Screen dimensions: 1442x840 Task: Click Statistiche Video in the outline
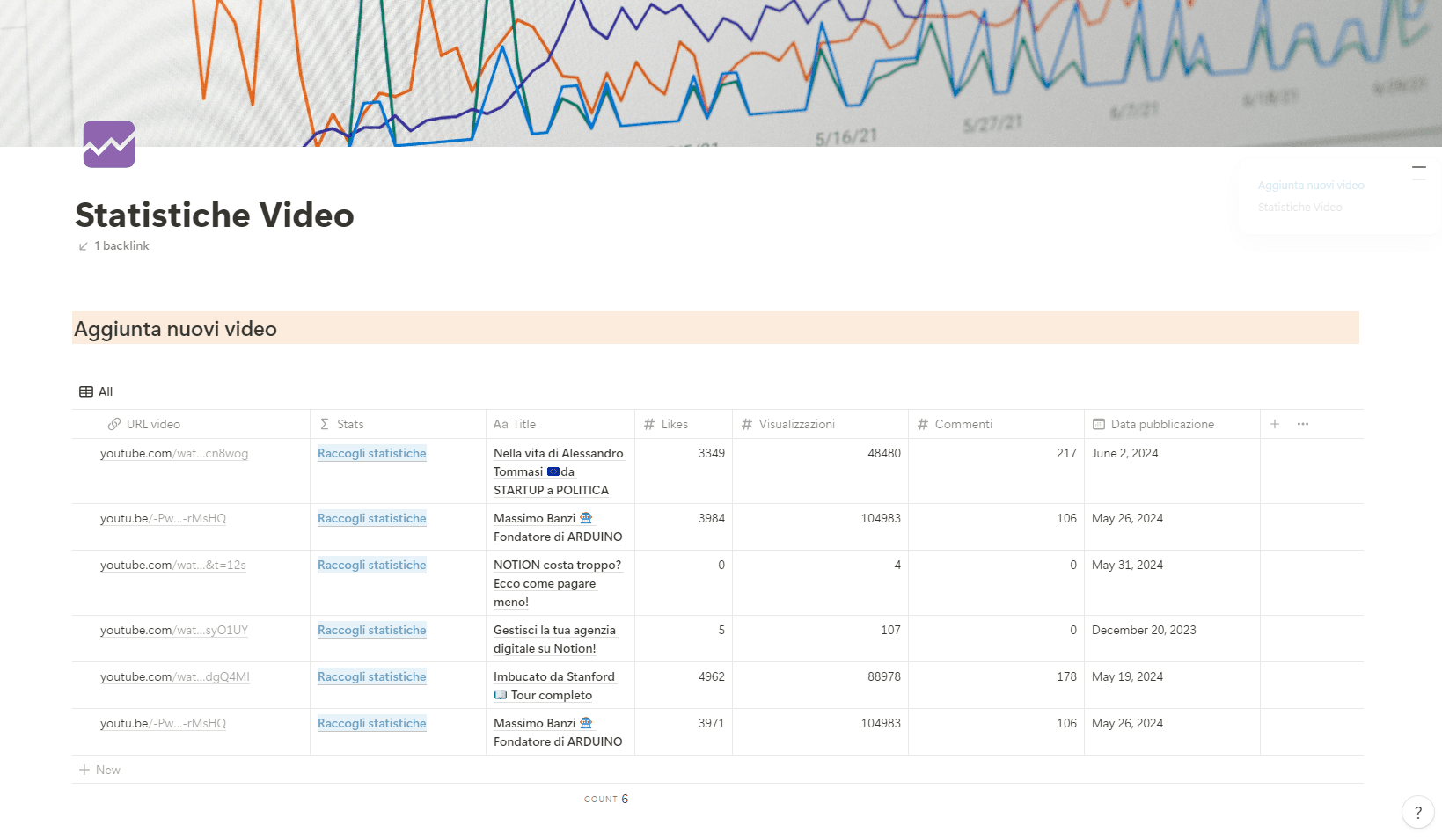(x=1299, y=207)
